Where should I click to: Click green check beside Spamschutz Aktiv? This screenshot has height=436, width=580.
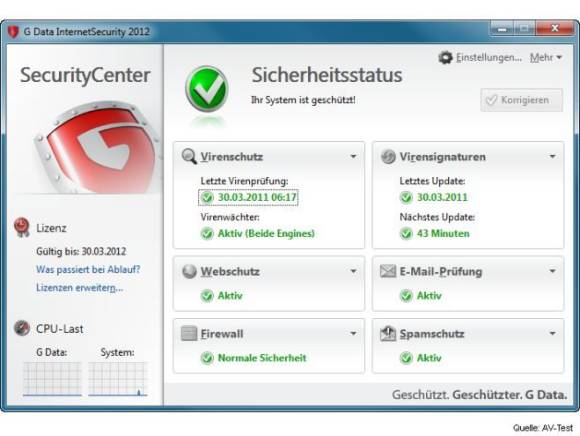406,358
